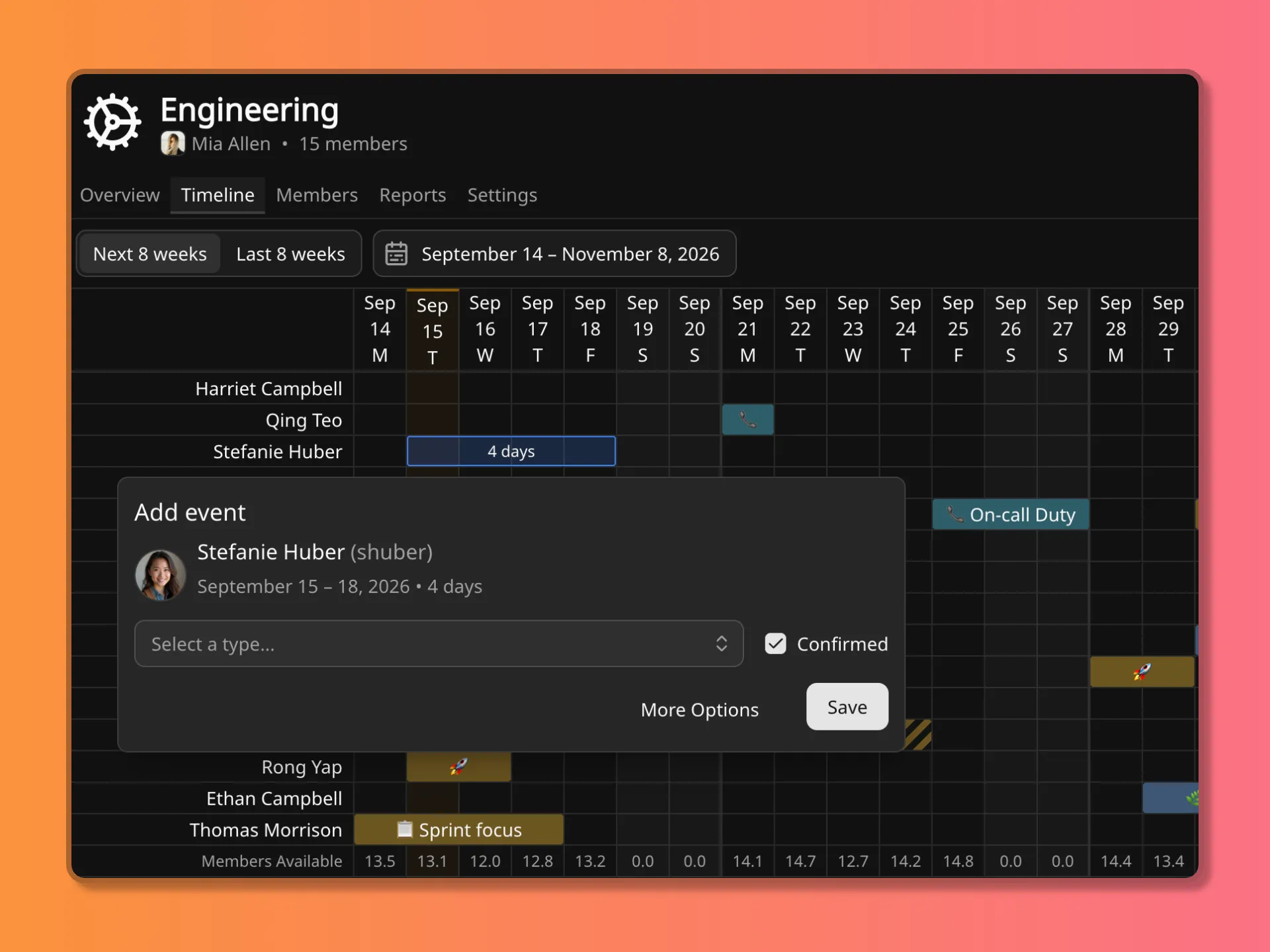
Task: Open the Settings tab
Action: point(502,195)
